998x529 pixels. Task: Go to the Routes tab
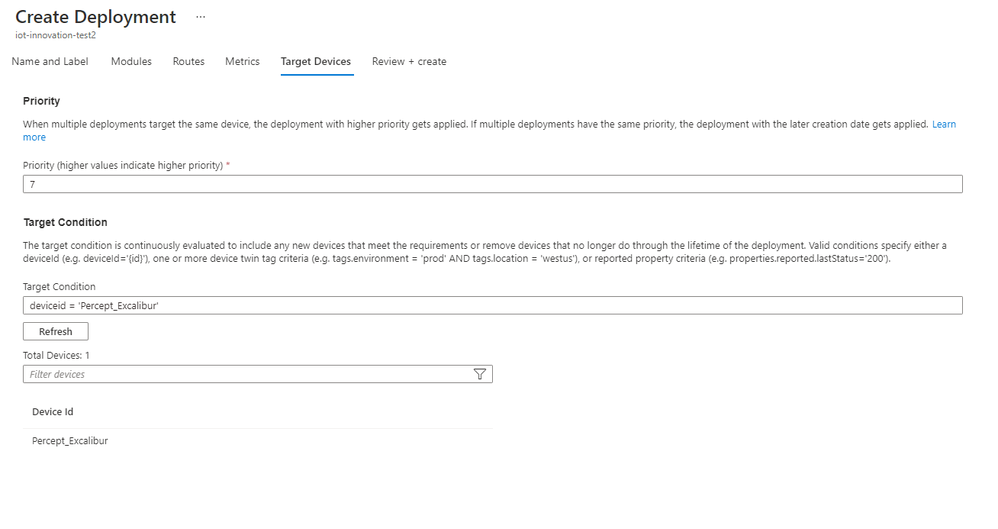188,61
